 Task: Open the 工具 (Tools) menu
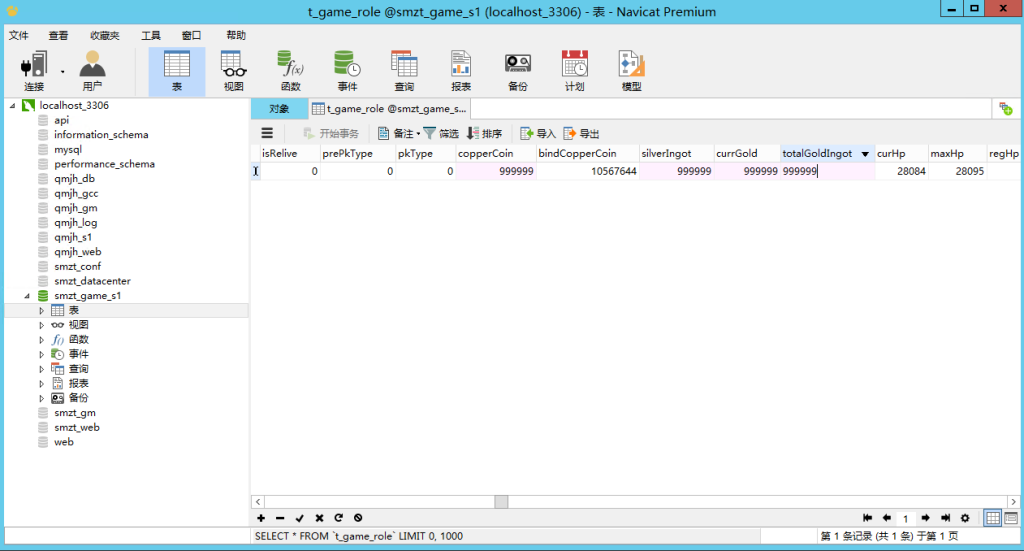coord(150,35)
